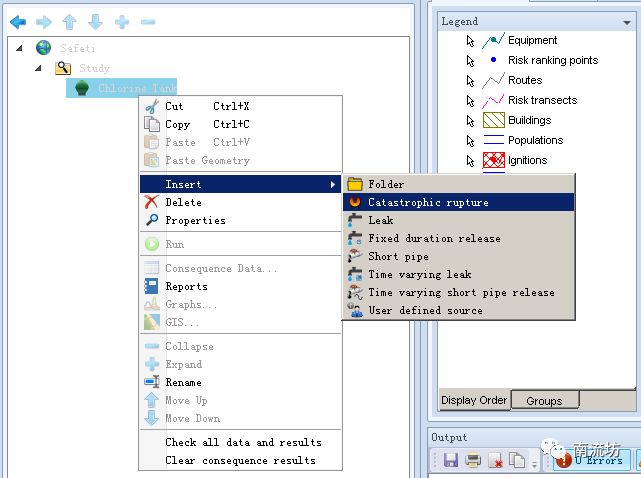Viewport: 641px width, 478px height.
Task: Click the Ignitions red hatched swatch
Action: point(494,160)
